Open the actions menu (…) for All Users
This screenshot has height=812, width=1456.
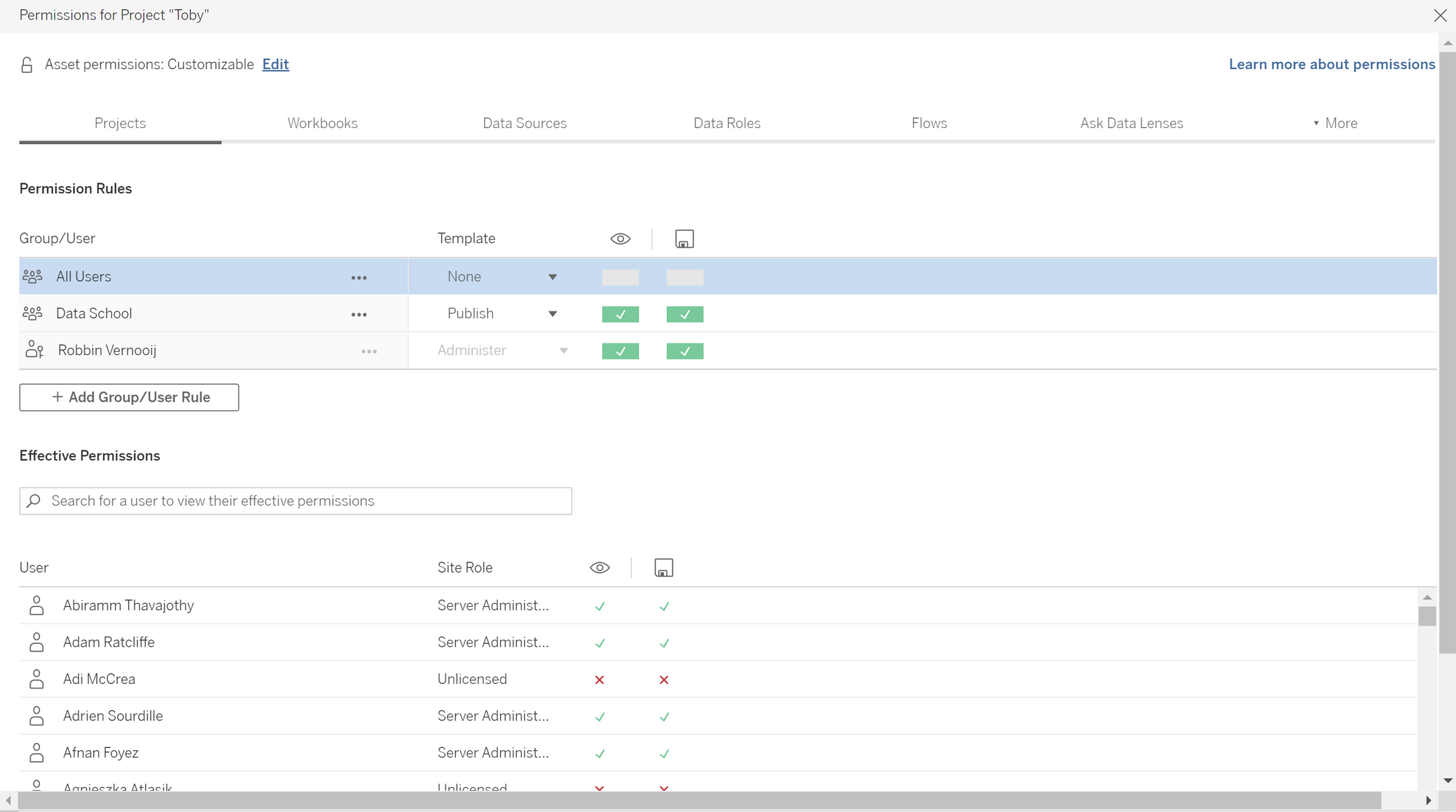(x=359, y=277)
